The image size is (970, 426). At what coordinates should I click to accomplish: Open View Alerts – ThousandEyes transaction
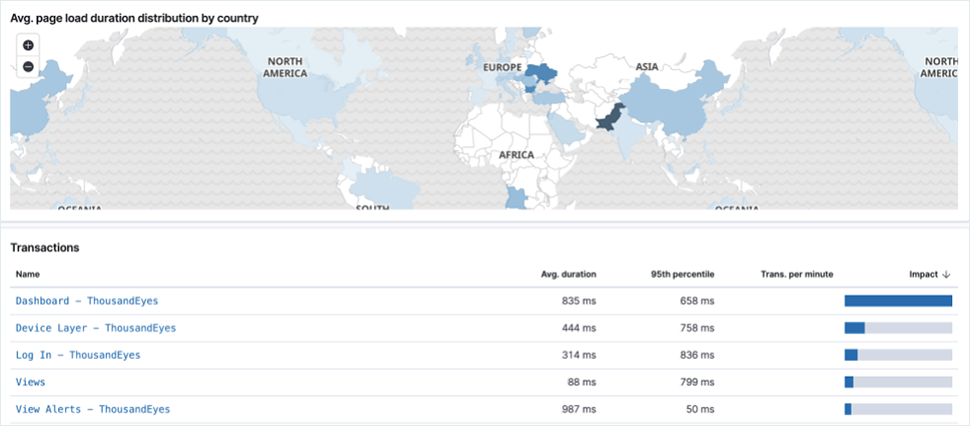click(x=92, y=408)
